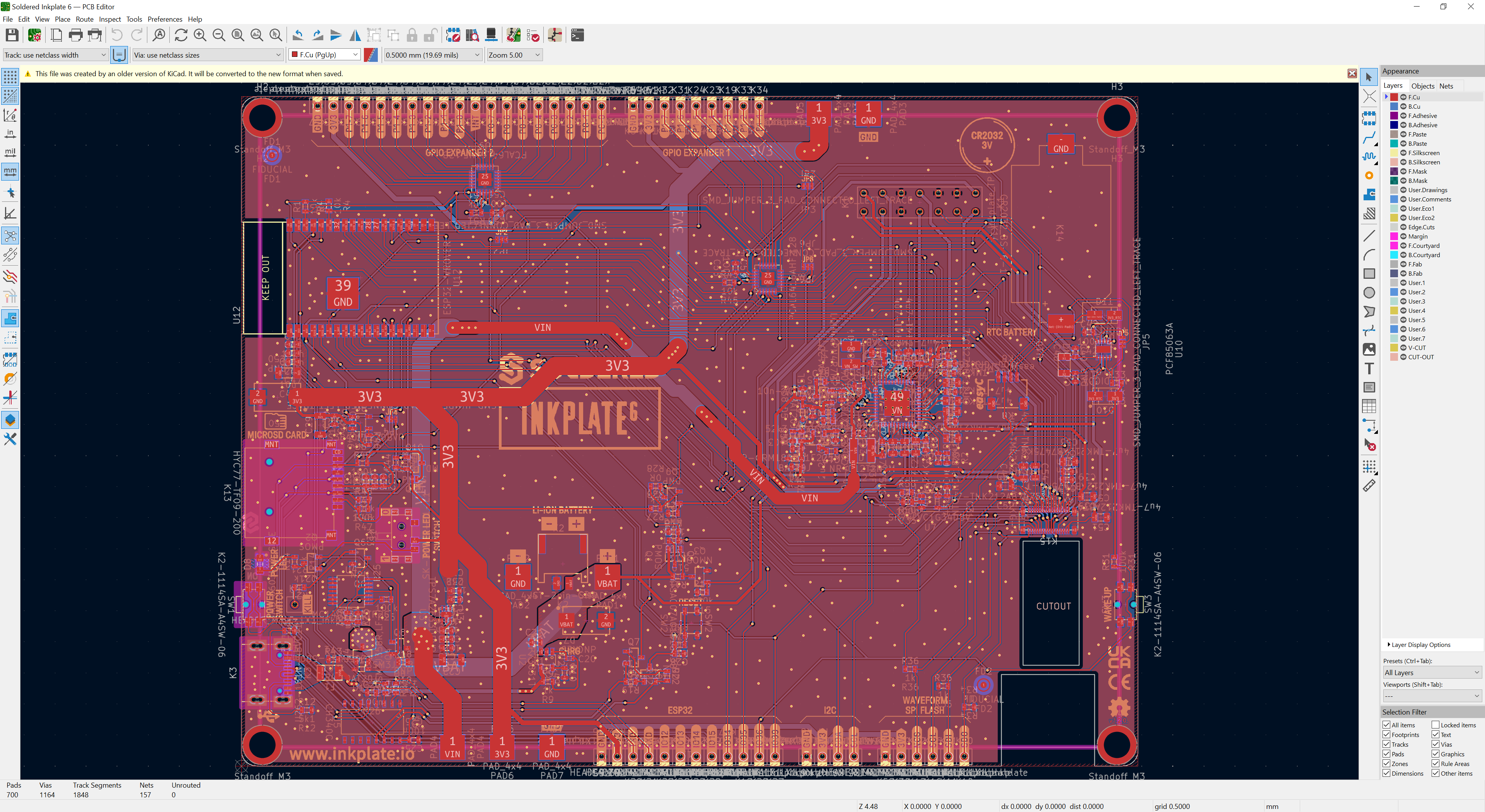This screenshot has height=812, width=1485.
Task: Click the Save board icon
Action: coord(12,35)
